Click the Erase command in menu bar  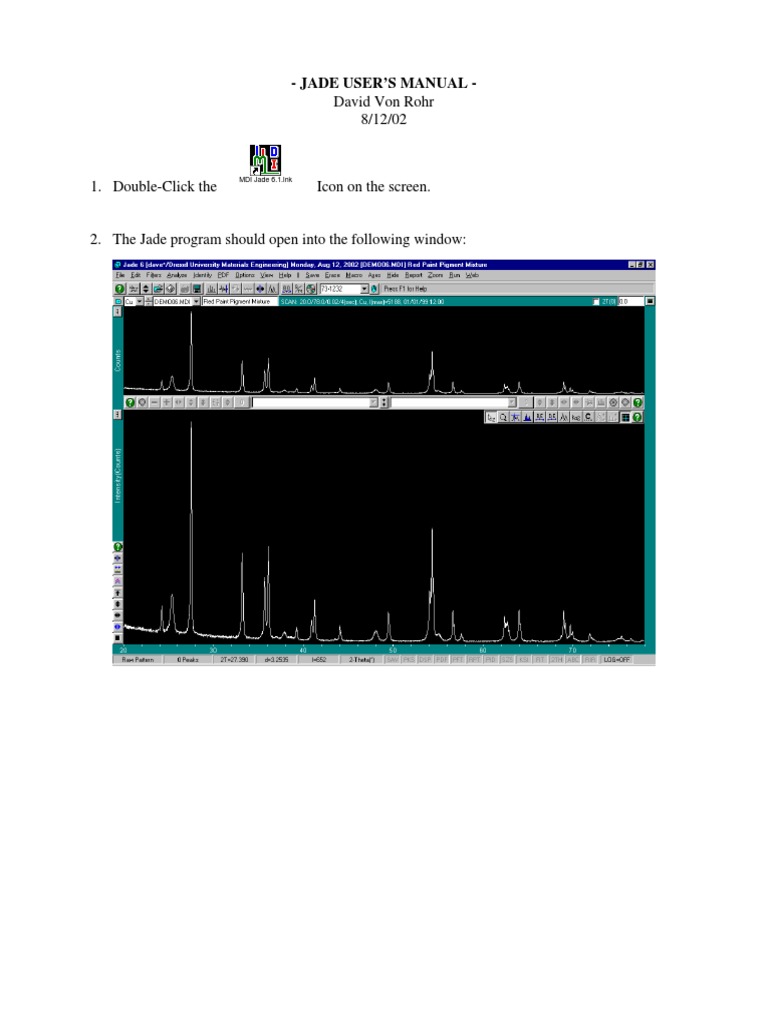point(331,275)
